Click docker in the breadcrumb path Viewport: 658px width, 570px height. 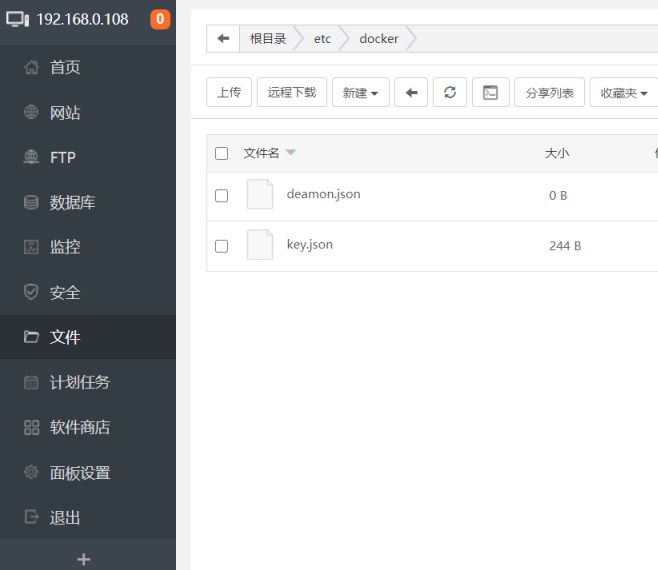pos(379,39)
